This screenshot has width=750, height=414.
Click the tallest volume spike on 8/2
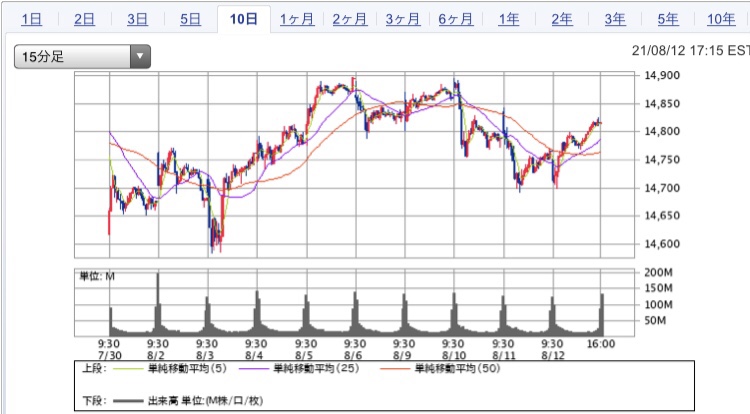pos(158,304)
